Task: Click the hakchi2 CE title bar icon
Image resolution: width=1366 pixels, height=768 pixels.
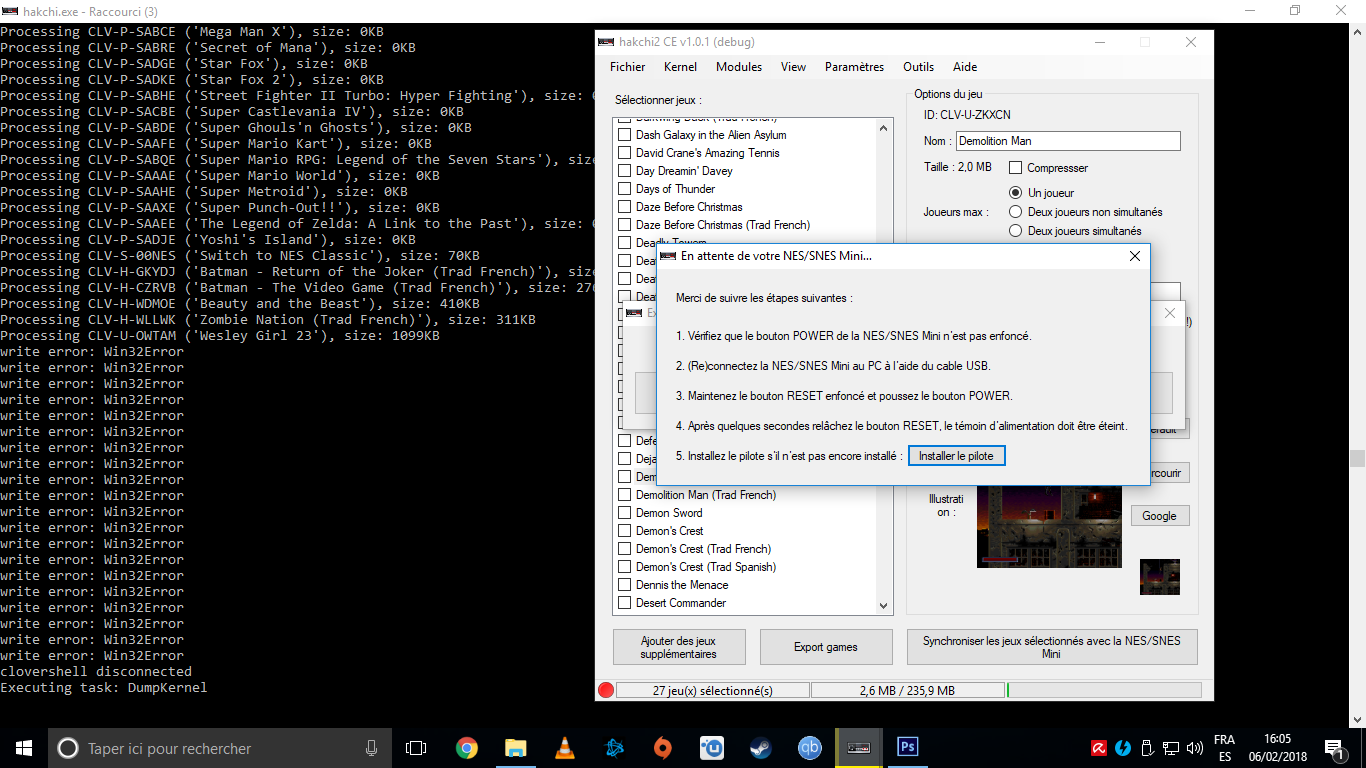Action: 606,42
